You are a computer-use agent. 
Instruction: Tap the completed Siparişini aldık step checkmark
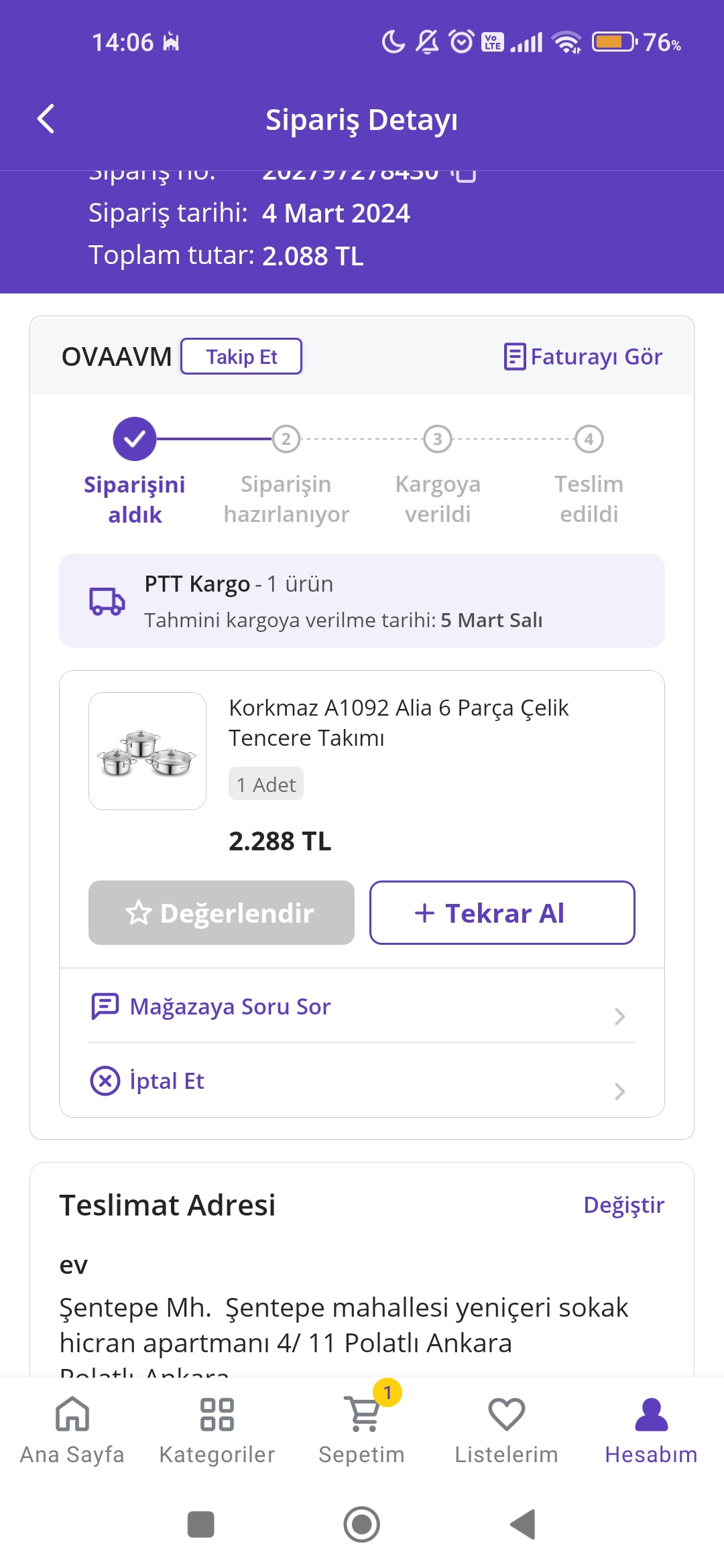135,439
